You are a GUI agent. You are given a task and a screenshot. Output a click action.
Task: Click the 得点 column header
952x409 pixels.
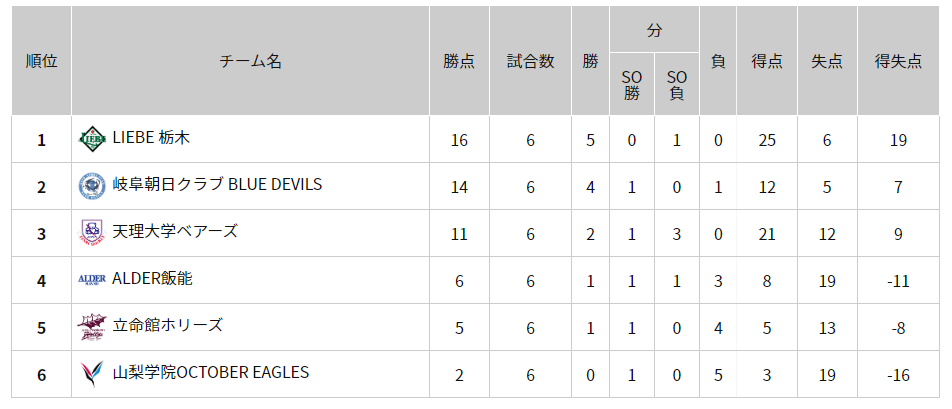click(767, 61)
